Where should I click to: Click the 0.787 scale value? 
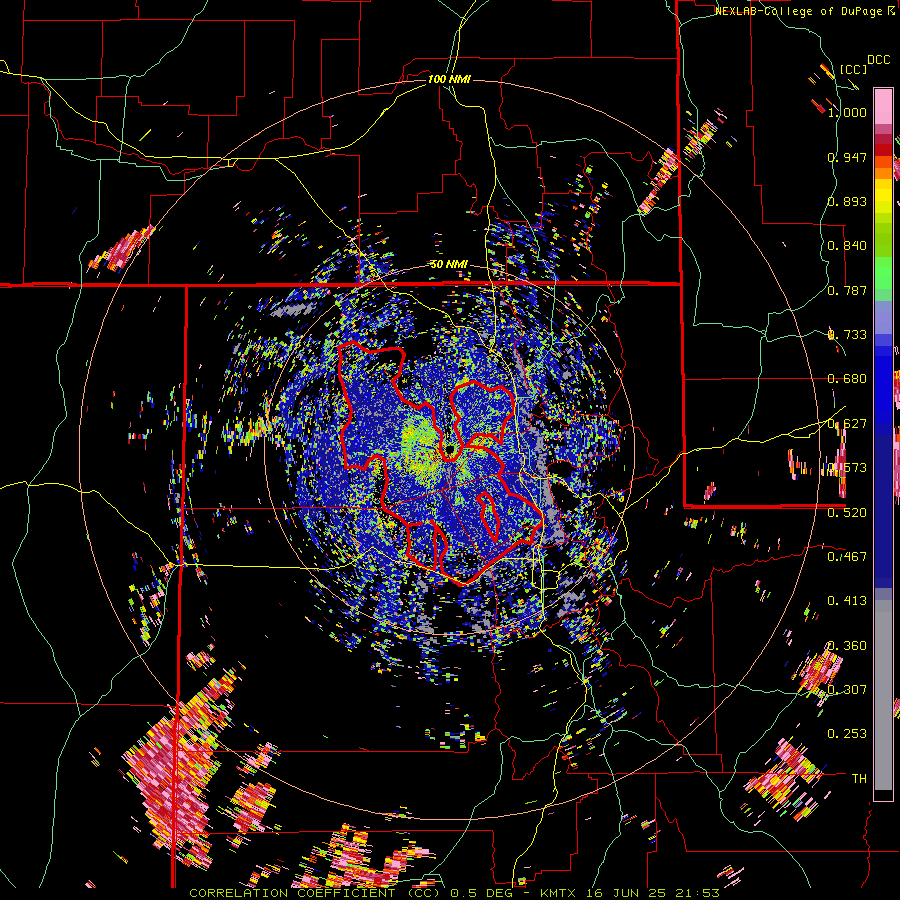pyautogui.click(x=847, y=290)
